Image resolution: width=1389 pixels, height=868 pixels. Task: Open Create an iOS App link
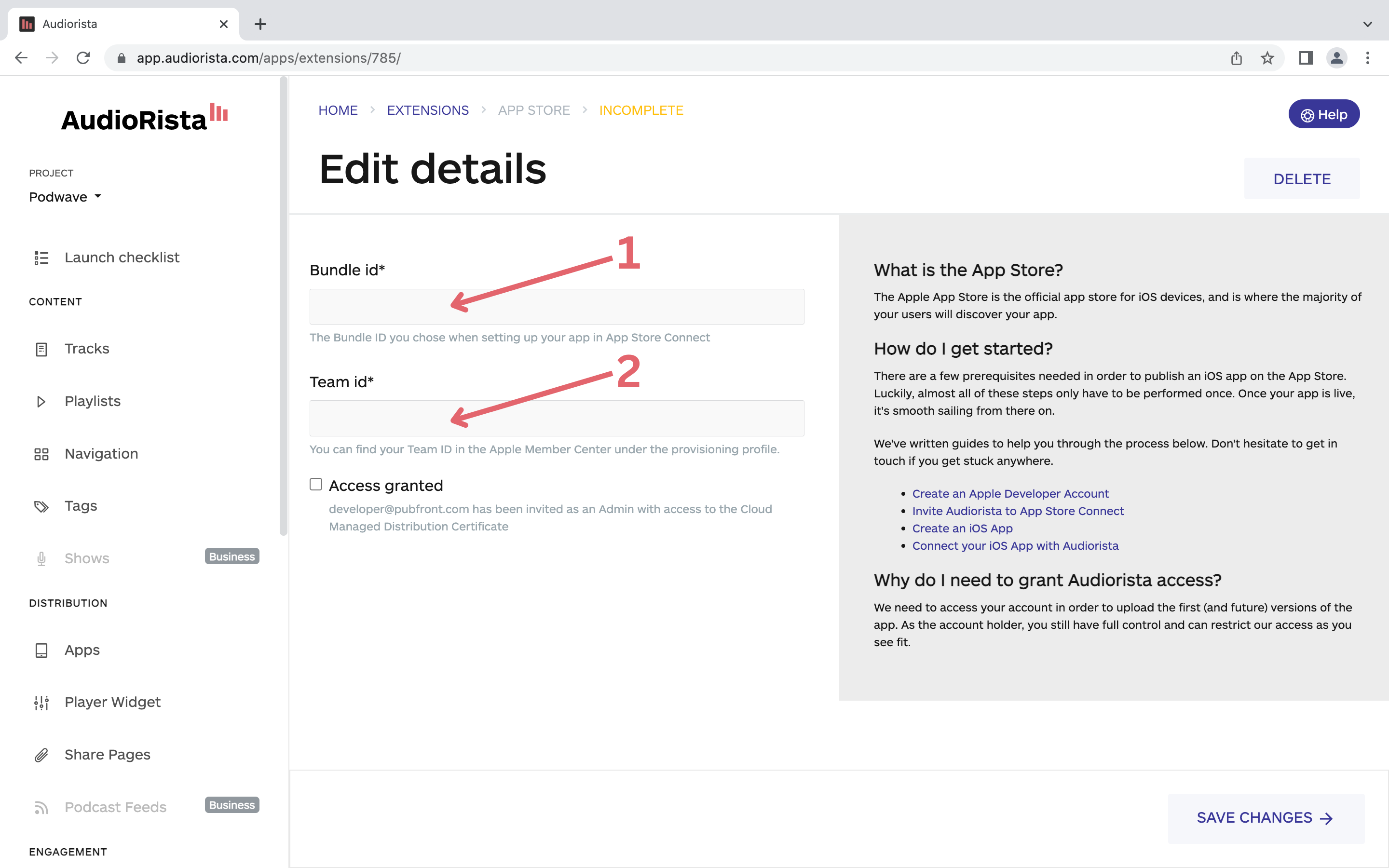pos(962,529)
